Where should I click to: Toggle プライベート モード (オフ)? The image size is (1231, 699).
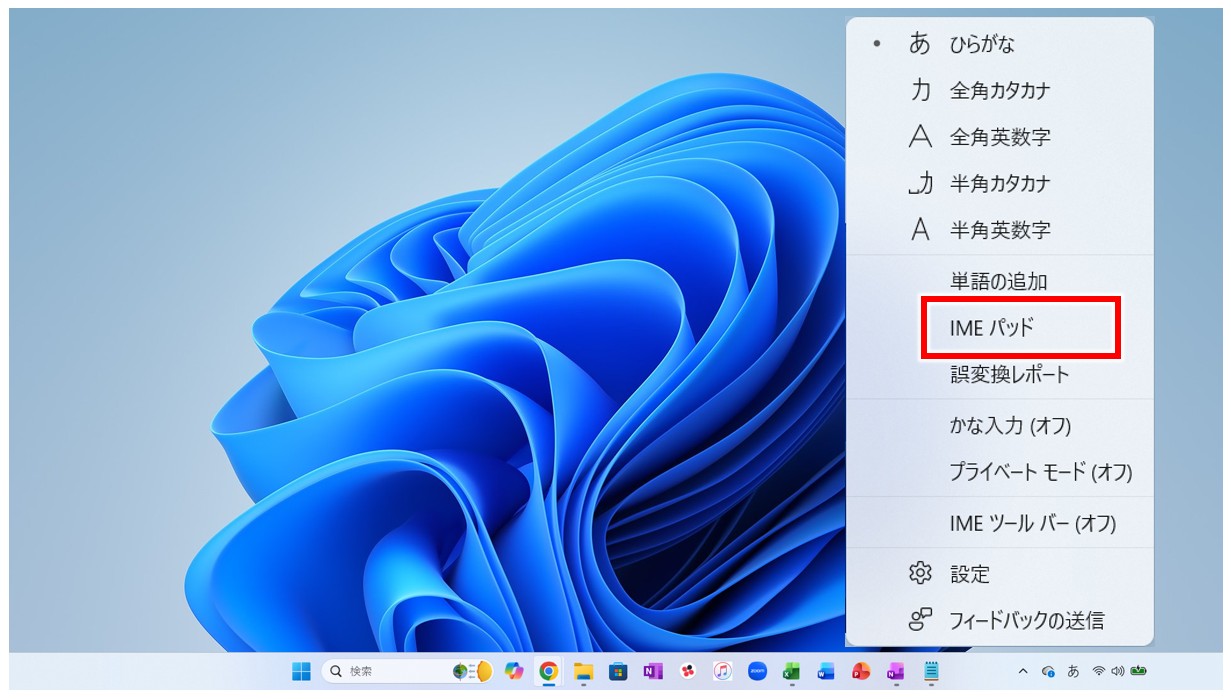(x=999, y=472)
